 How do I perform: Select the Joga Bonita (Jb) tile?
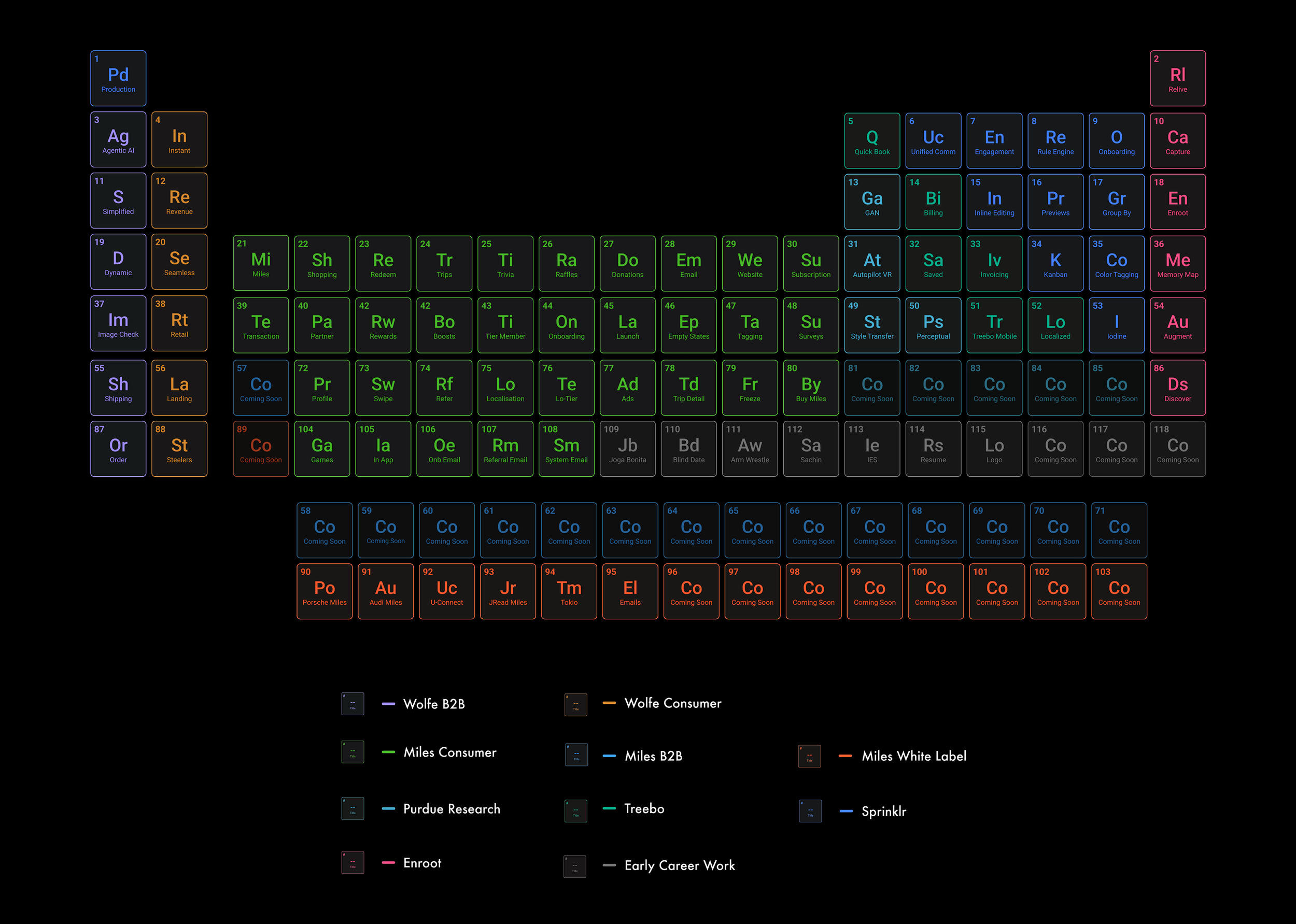click(x=628, y=449)
